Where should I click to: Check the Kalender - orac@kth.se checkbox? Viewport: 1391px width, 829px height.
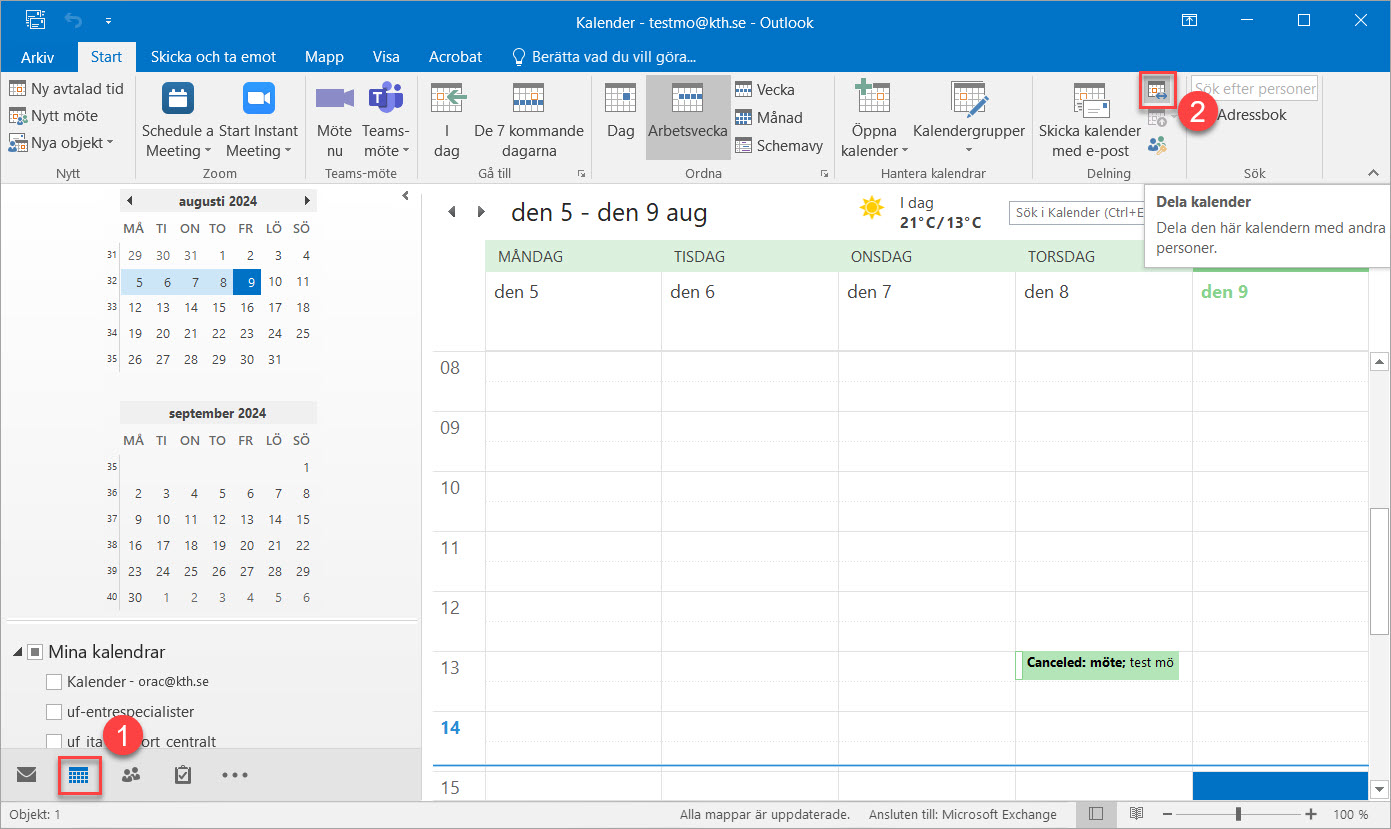tap(54, 682)
